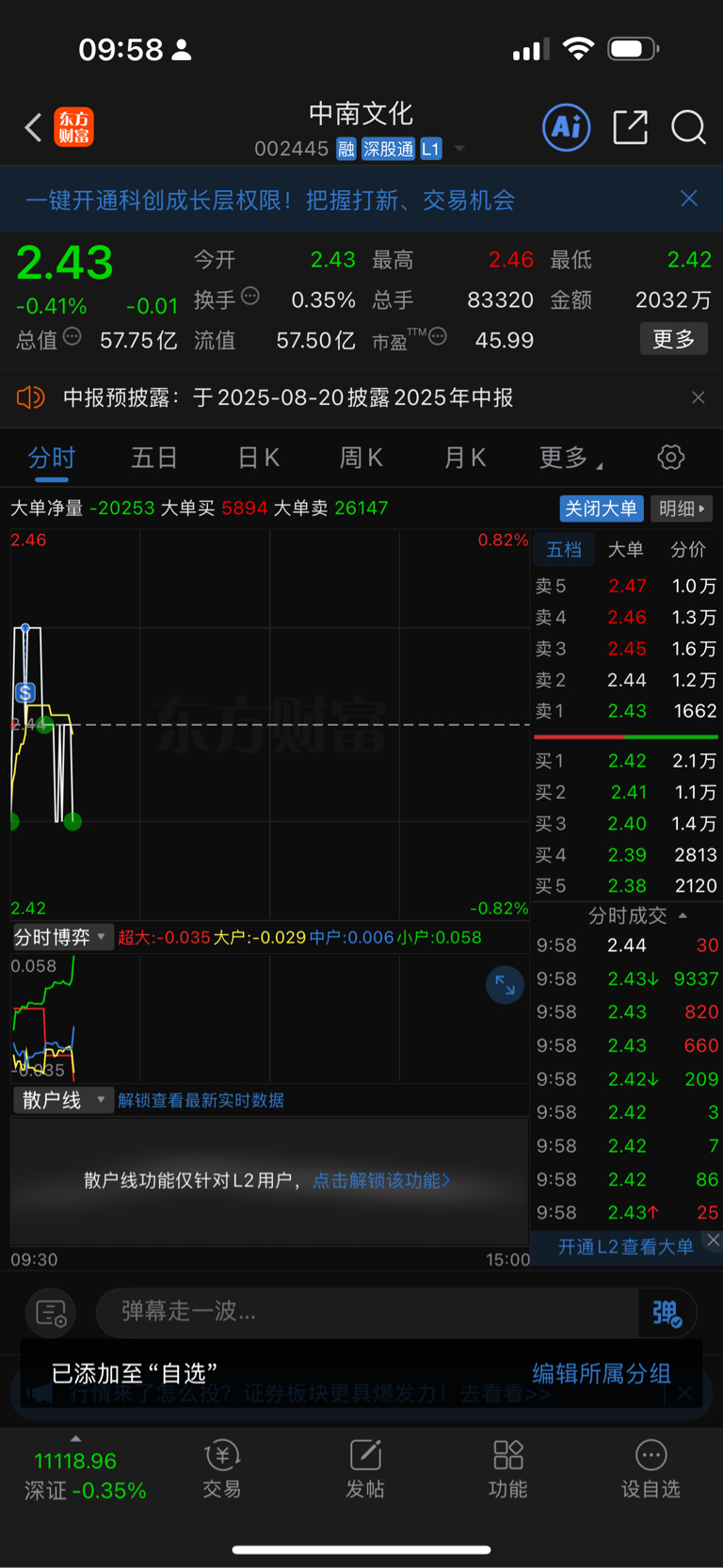Open 分时博弈 indicator dropdown
Image resolution: width=723 pixels, height=1568 pixels.
coord(61,937)
